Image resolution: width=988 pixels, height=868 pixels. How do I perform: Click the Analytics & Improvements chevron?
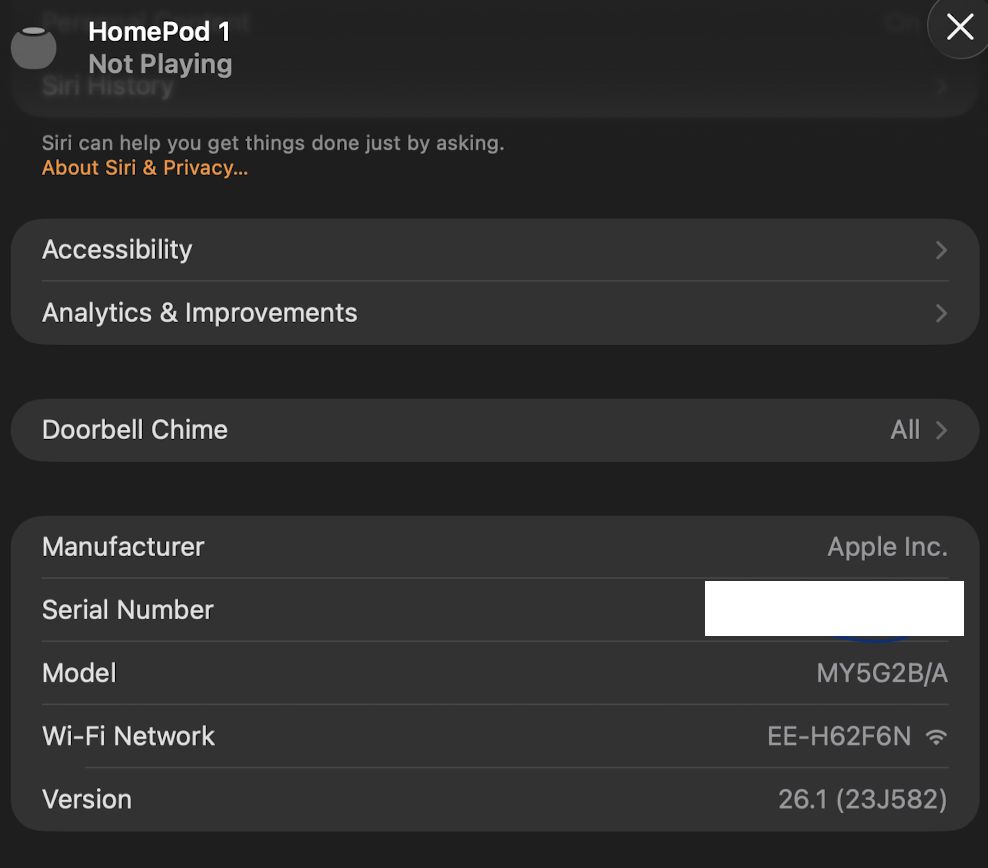940,313
